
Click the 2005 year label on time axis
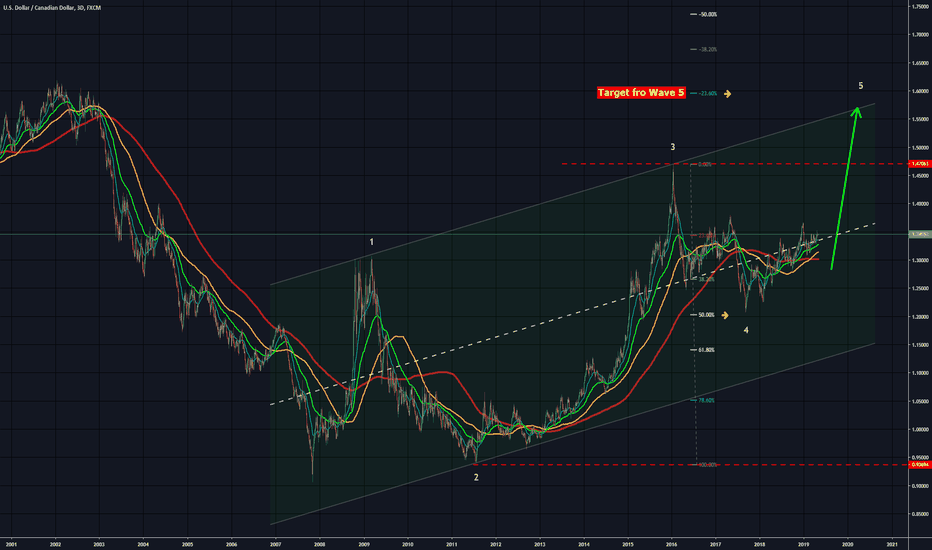point(187,544)
